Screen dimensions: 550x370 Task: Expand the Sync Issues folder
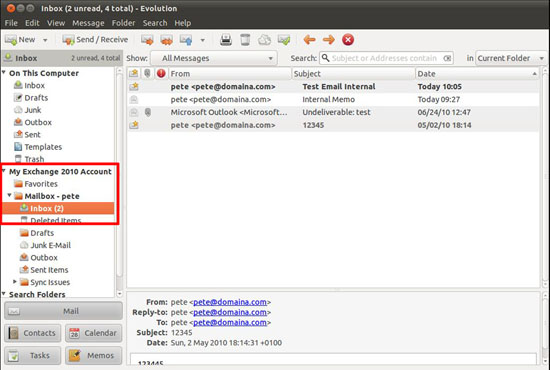pyautogui.click(x=15, y=282)
